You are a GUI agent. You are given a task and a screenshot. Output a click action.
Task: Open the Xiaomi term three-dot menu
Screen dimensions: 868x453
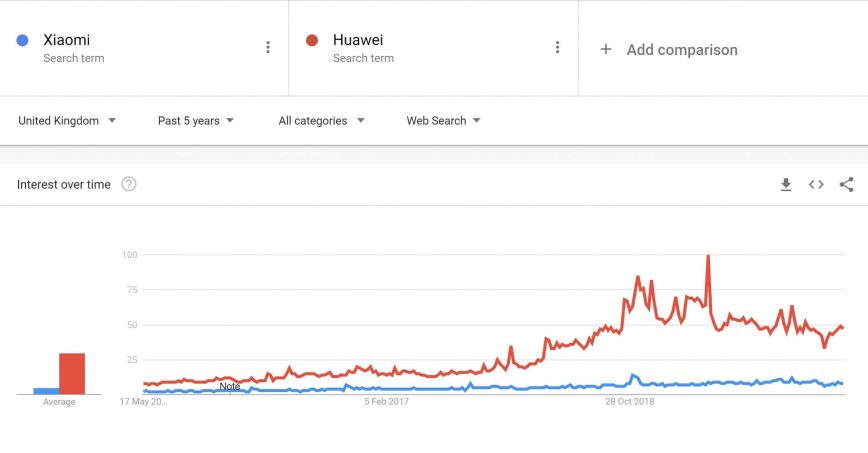tap(268, 47)
